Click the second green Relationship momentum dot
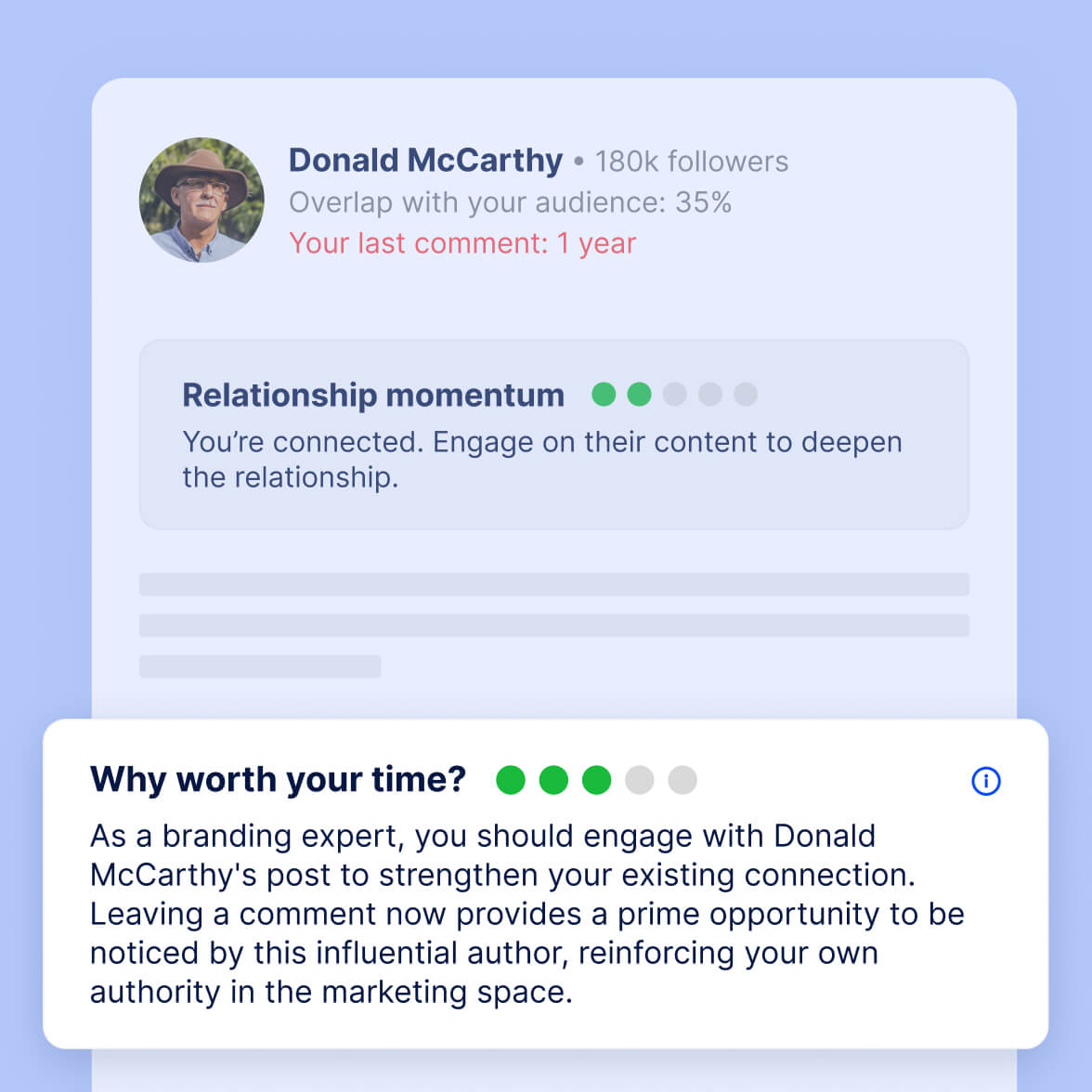 pyautogui.click(x=639, y=395)
